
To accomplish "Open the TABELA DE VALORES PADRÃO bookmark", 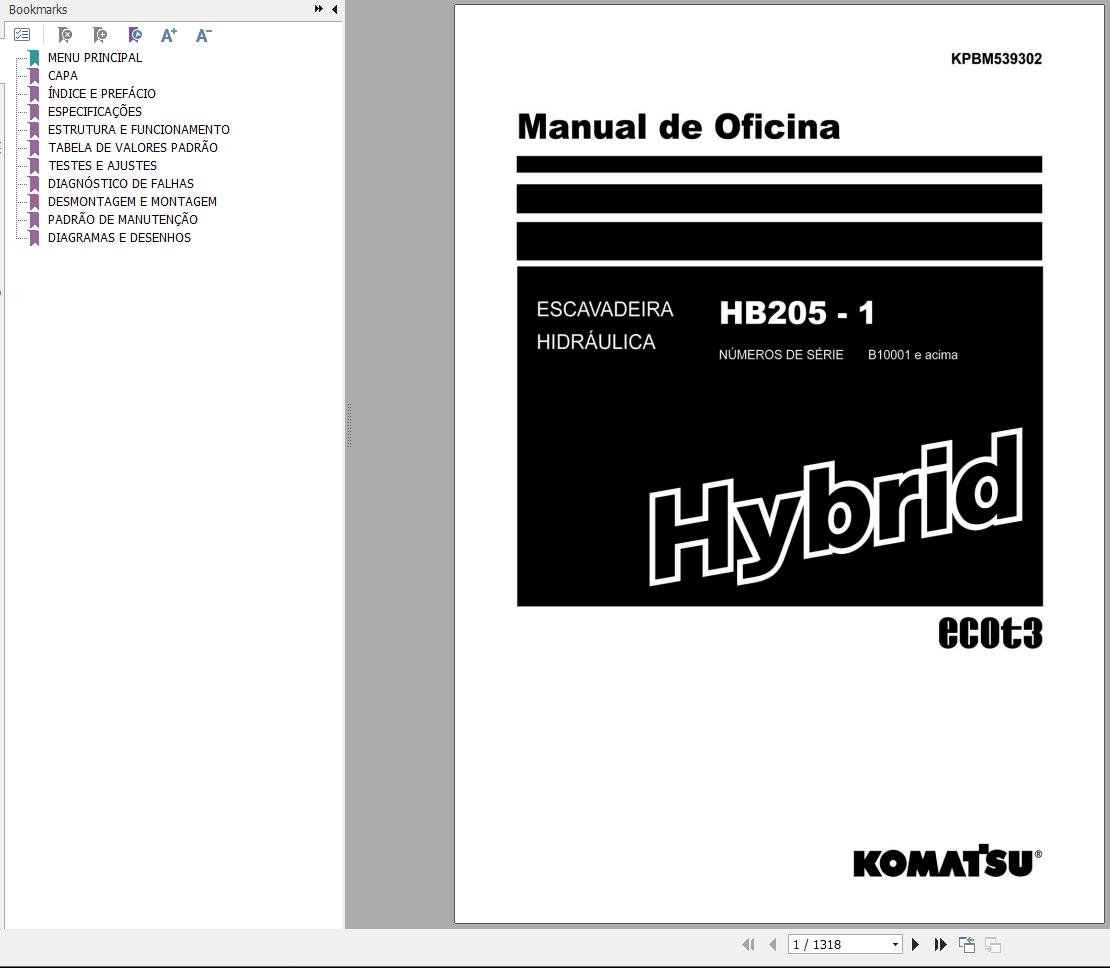I will (133, 147).
